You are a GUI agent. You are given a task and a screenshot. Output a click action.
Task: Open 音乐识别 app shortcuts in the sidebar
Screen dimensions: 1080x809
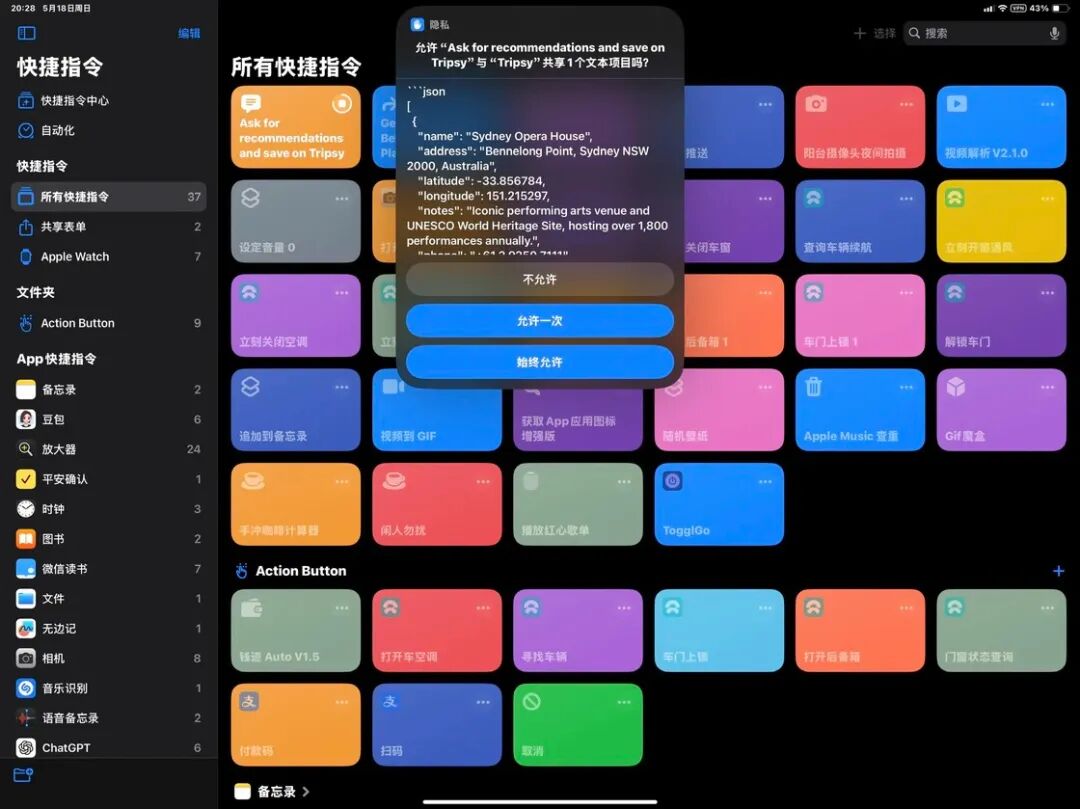point(109,688)
